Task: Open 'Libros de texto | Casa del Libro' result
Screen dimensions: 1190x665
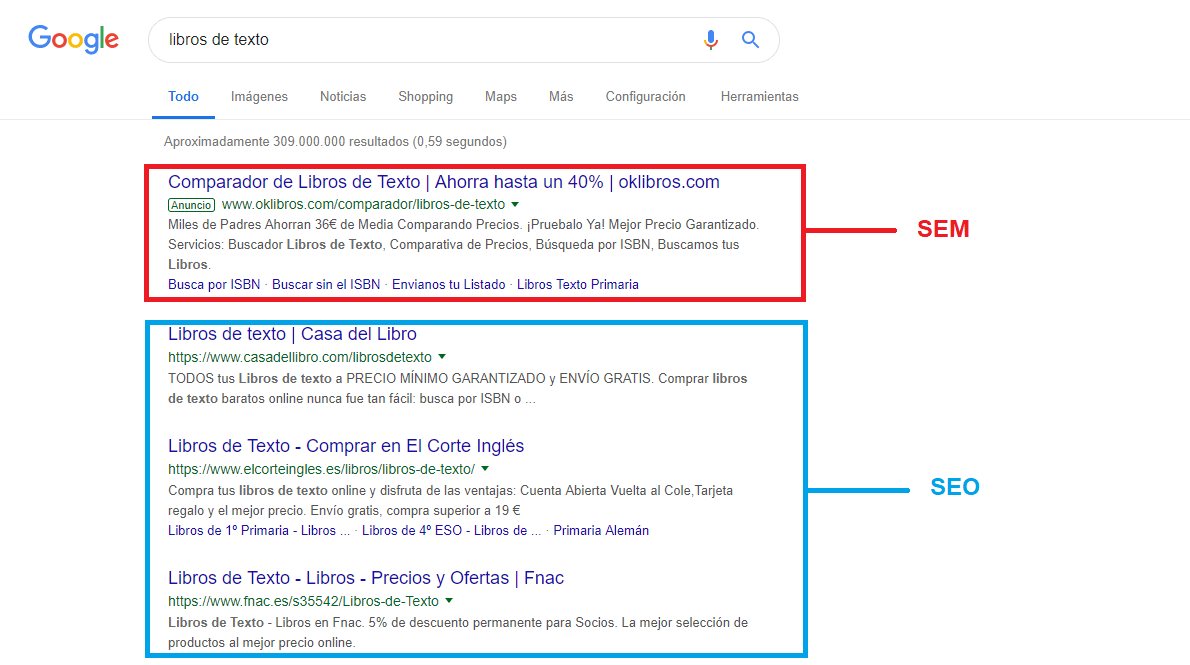Action: (292, 334)
